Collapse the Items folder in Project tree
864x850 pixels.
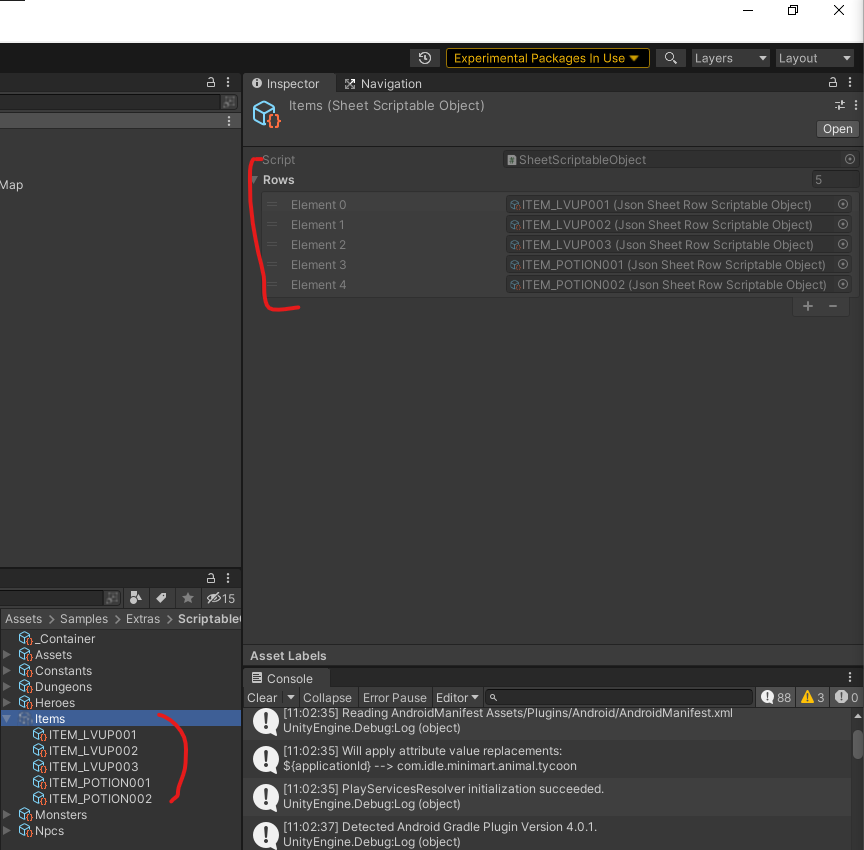click(x=8, y=719)
